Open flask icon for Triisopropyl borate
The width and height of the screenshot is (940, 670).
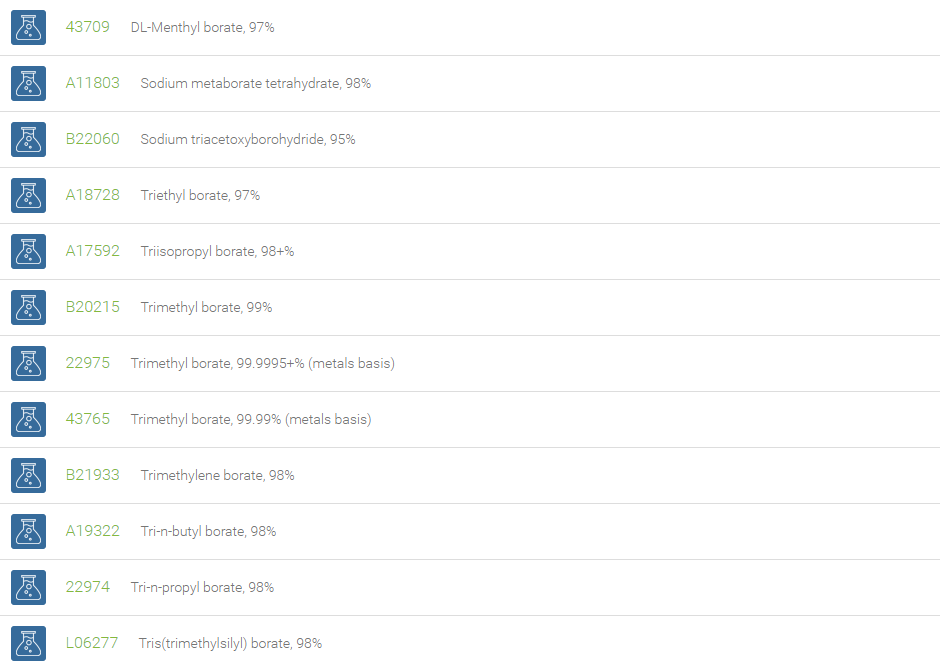(28, 252)
